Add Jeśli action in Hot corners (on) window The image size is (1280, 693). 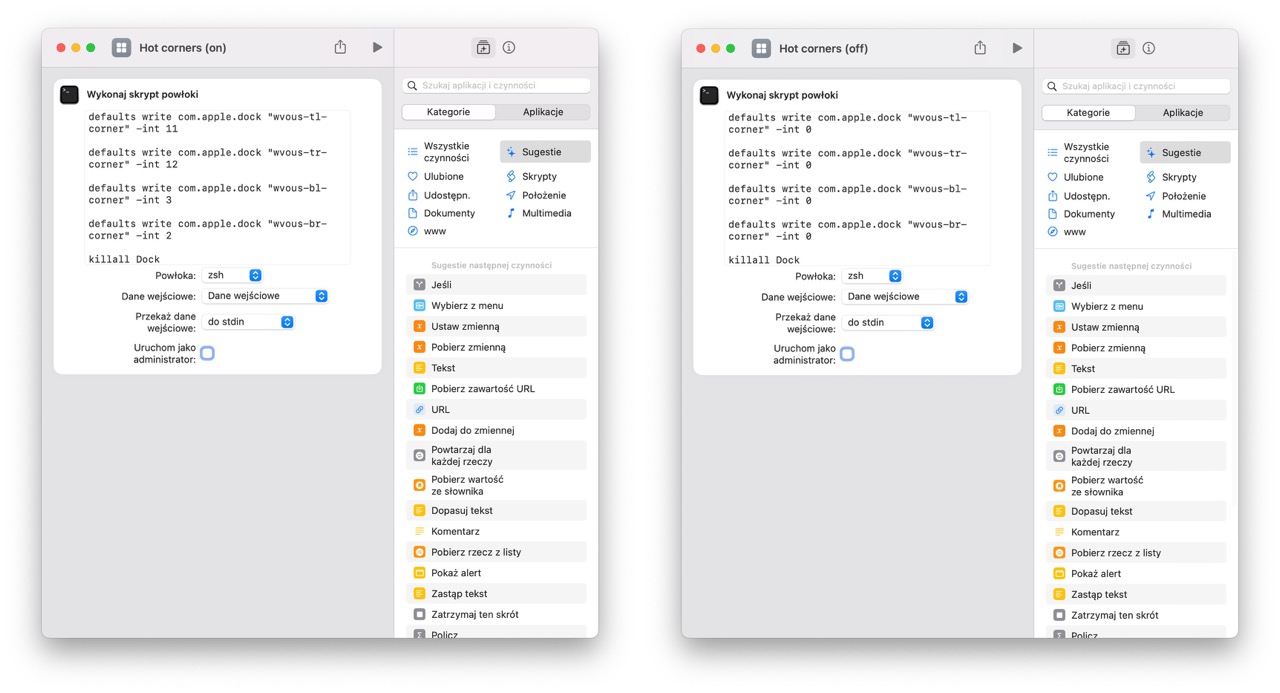tap(496, 285)
